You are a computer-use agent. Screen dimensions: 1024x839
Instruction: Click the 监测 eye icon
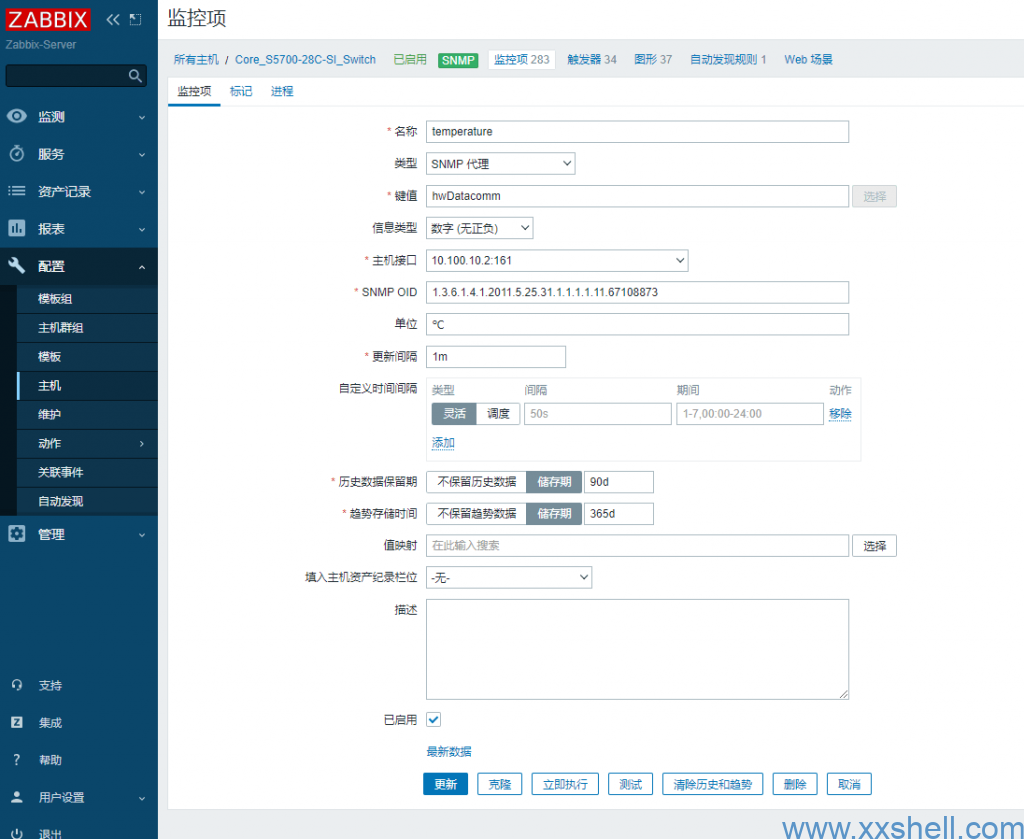17,117
